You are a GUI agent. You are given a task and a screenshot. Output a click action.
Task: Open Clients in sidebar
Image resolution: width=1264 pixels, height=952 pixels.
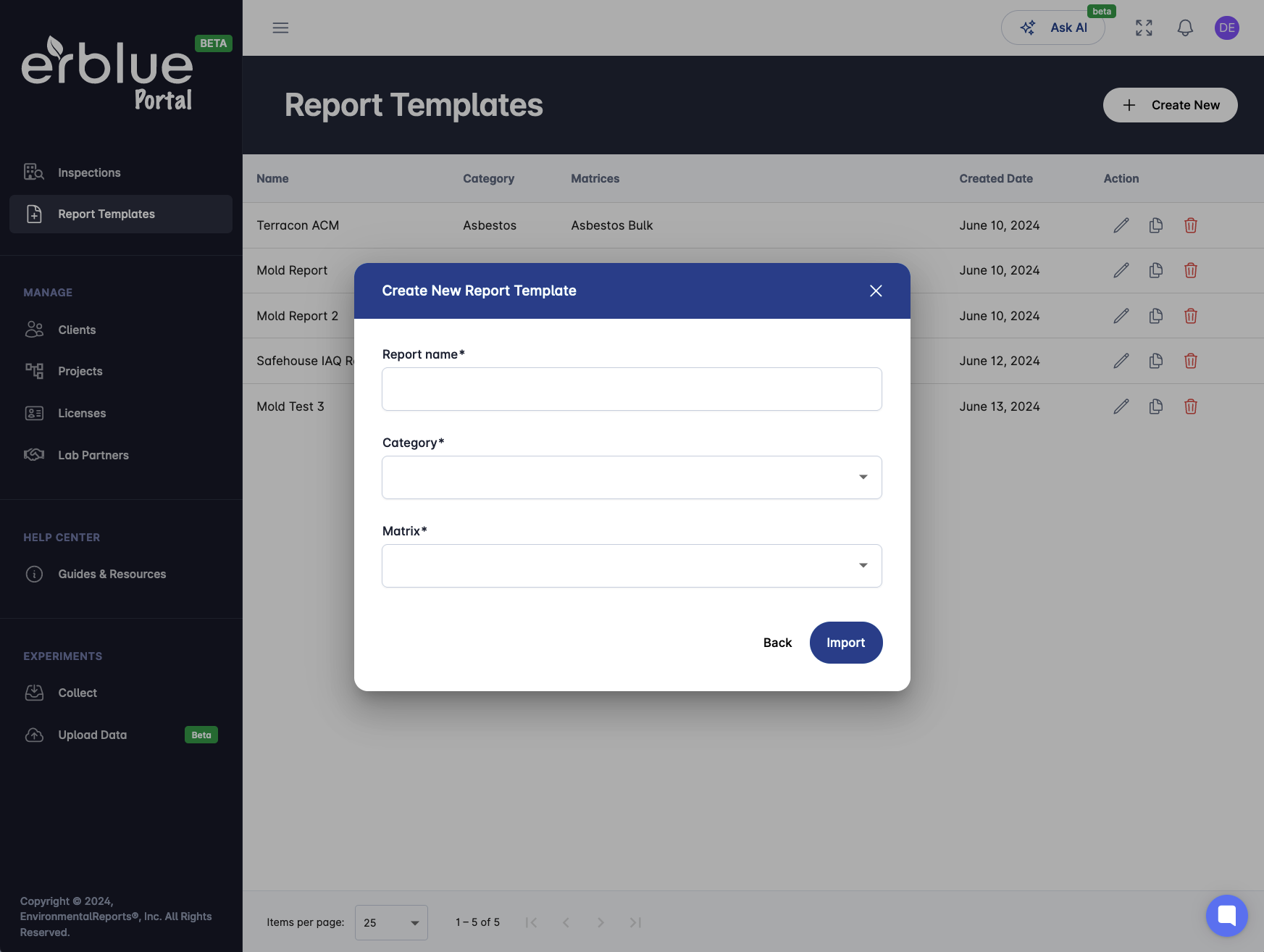tap(121, 330)
